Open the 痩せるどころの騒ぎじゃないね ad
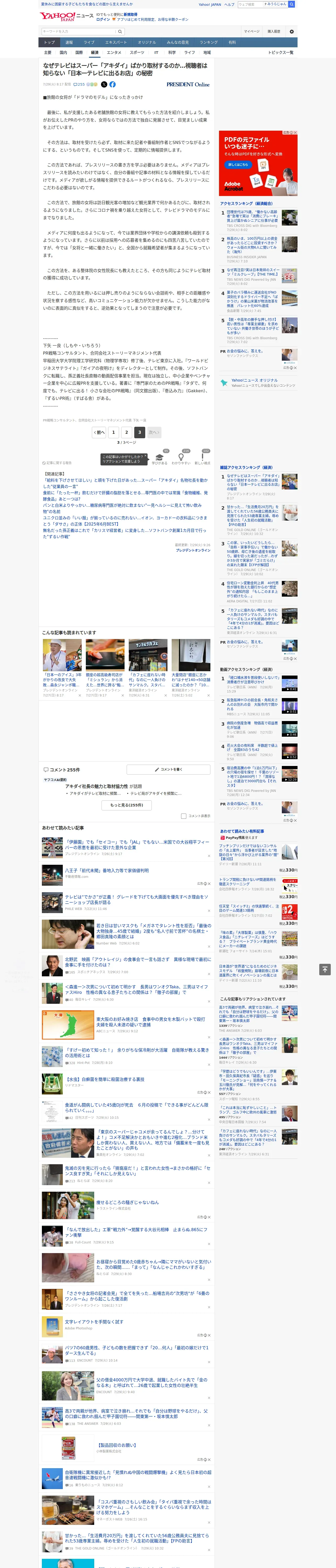Image resolution: width=336 pixels, height=1568 pixels. (127, 1202)
